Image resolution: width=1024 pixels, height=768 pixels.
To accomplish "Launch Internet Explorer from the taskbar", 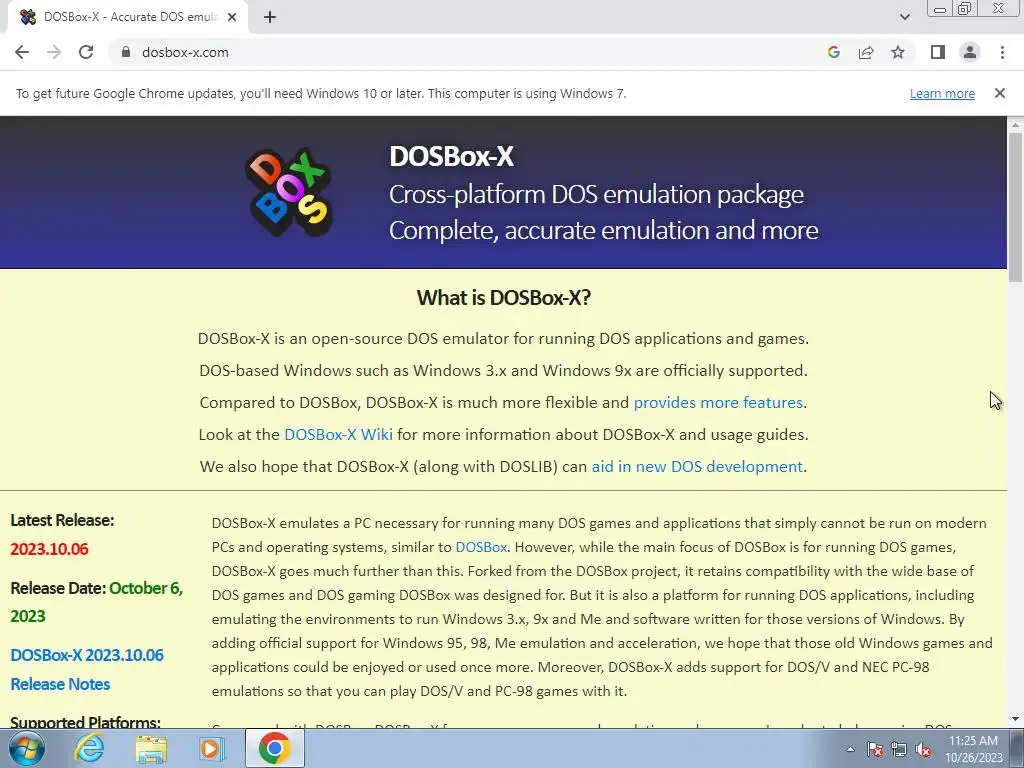I will coord(88,748).
